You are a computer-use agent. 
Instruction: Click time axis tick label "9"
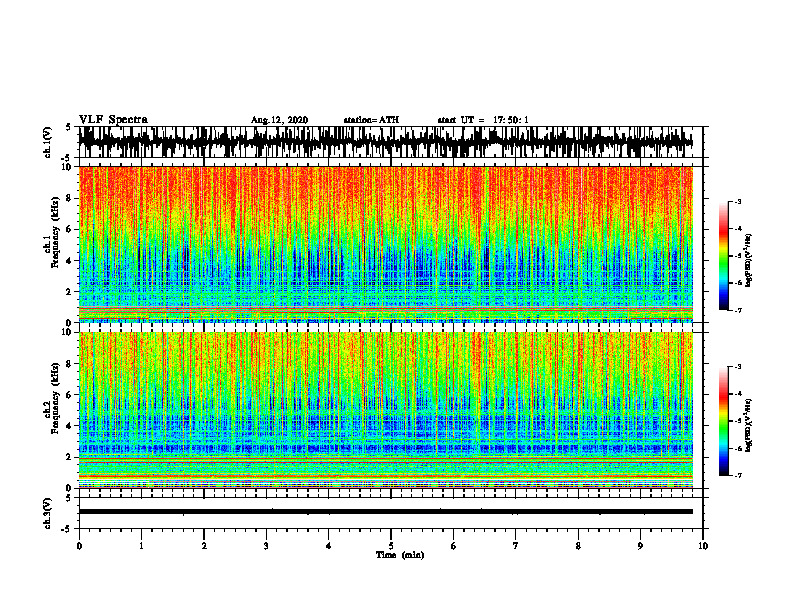[640, 546]
